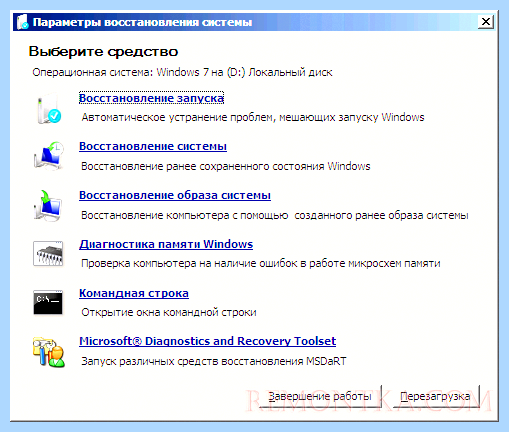Click the 'Параметры восстановления системы' title text
Image resolution: width=509 pixels, height=432 pixels.
tap(142, 22)
